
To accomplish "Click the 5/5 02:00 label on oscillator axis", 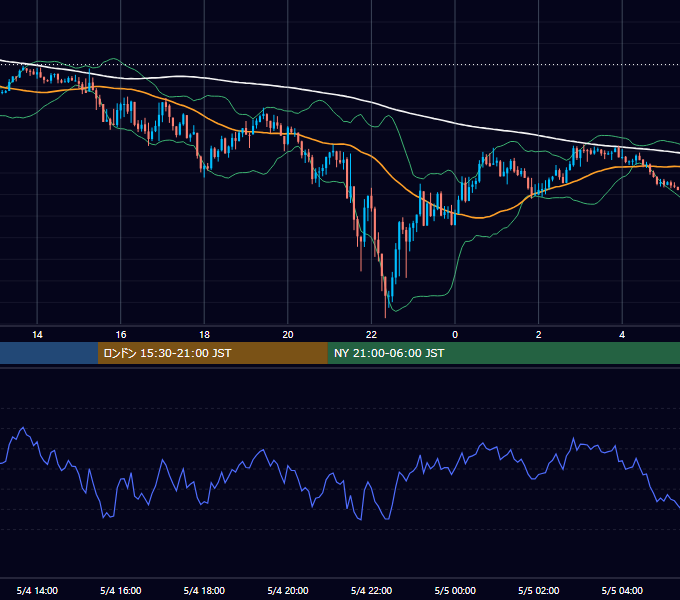I will coord(538,590).
